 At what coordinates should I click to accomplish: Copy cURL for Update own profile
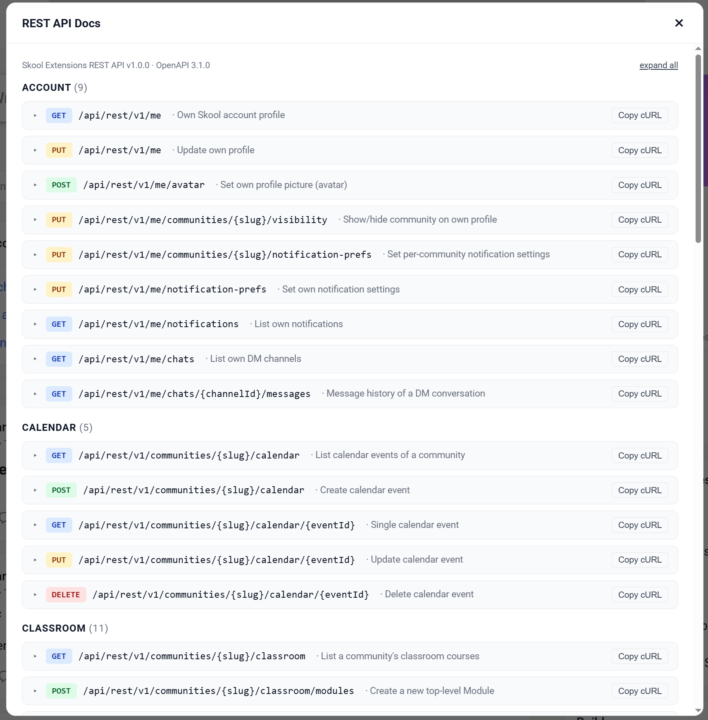point(640,150)
